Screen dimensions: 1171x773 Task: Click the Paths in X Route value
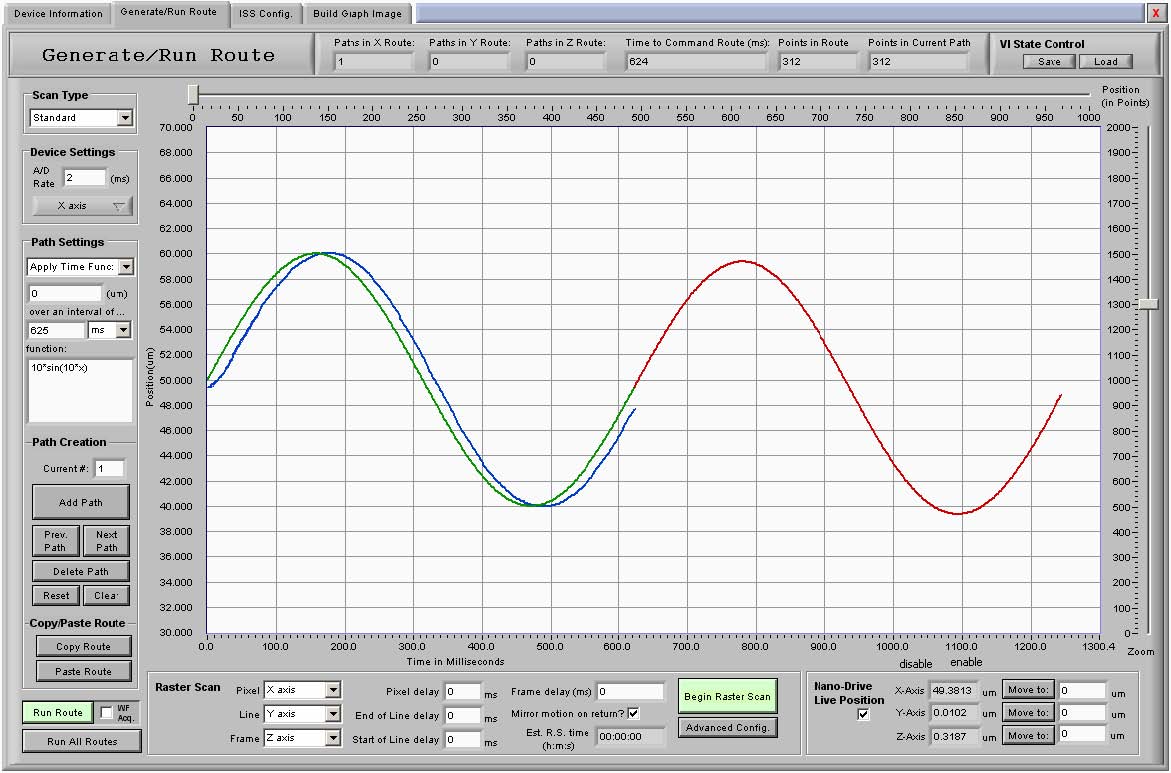click(373, 61)
